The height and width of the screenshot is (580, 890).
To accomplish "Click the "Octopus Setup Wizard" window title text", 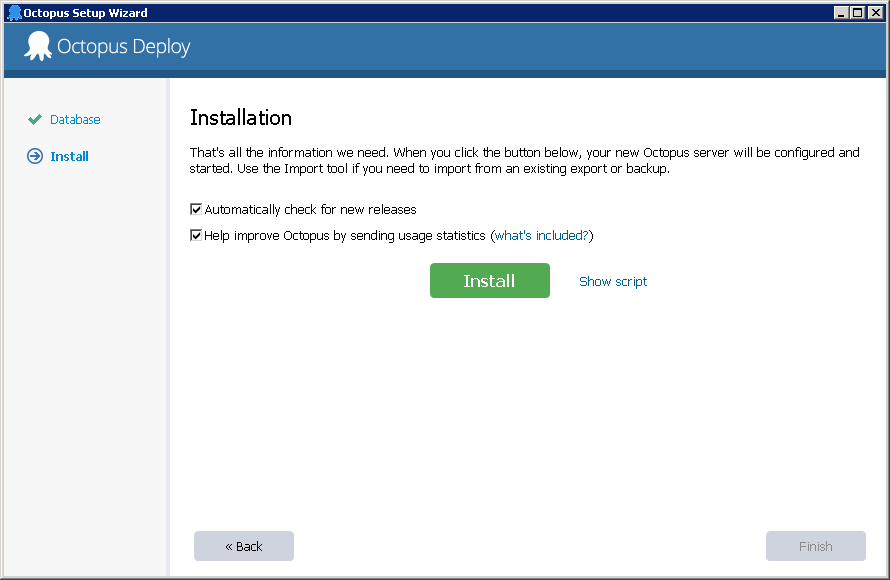I will tap(86, 13).
